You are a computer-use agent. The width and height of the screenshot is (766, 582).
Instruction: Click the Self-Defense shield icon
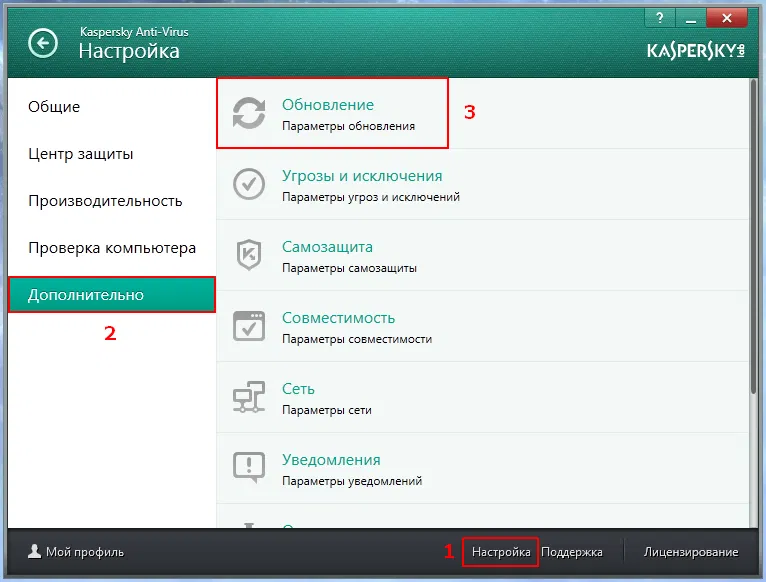(249, 255)
